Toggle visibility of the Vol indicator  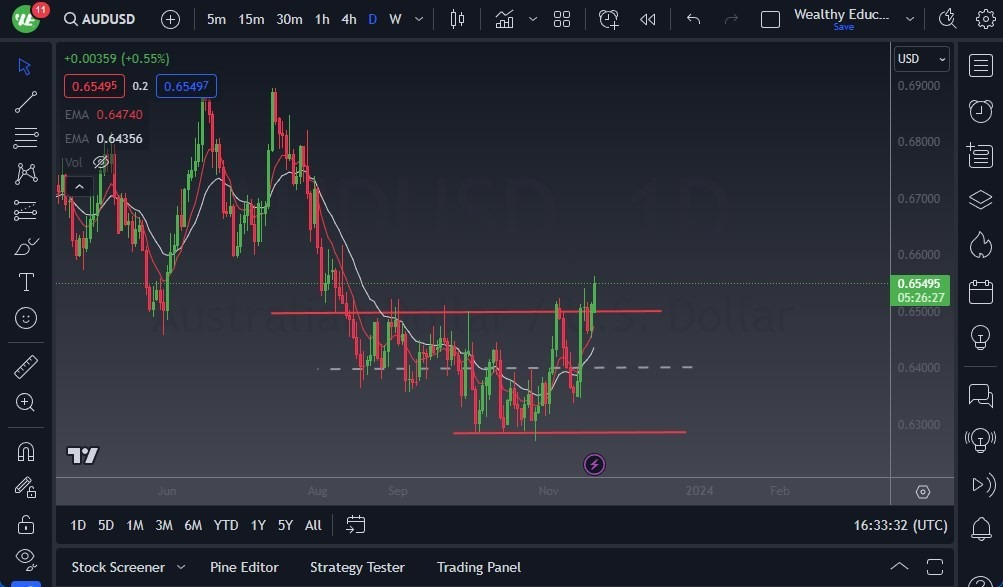click(x=101, y=161)
